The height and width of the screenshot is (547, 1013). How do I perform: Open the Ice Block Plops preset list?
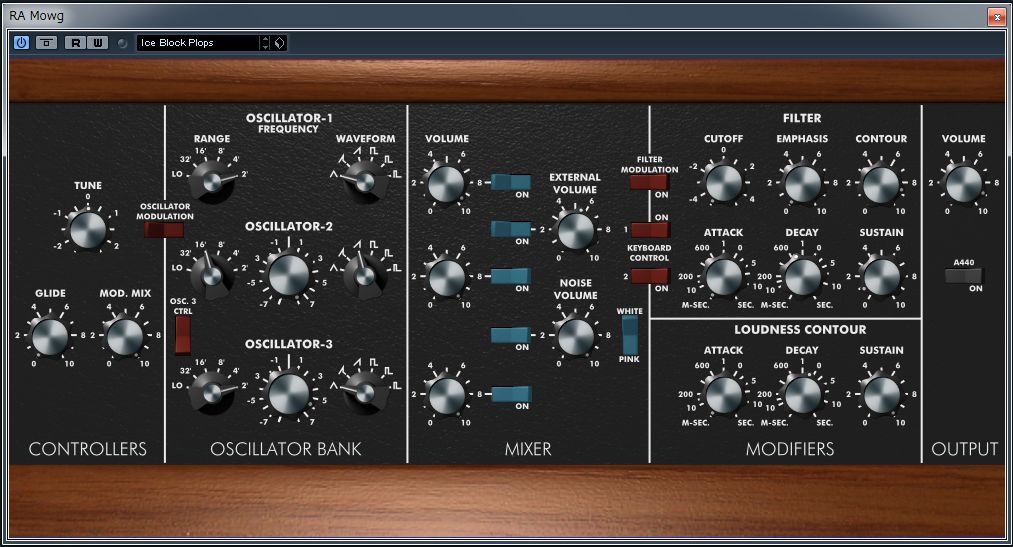(x=198, y=43)
